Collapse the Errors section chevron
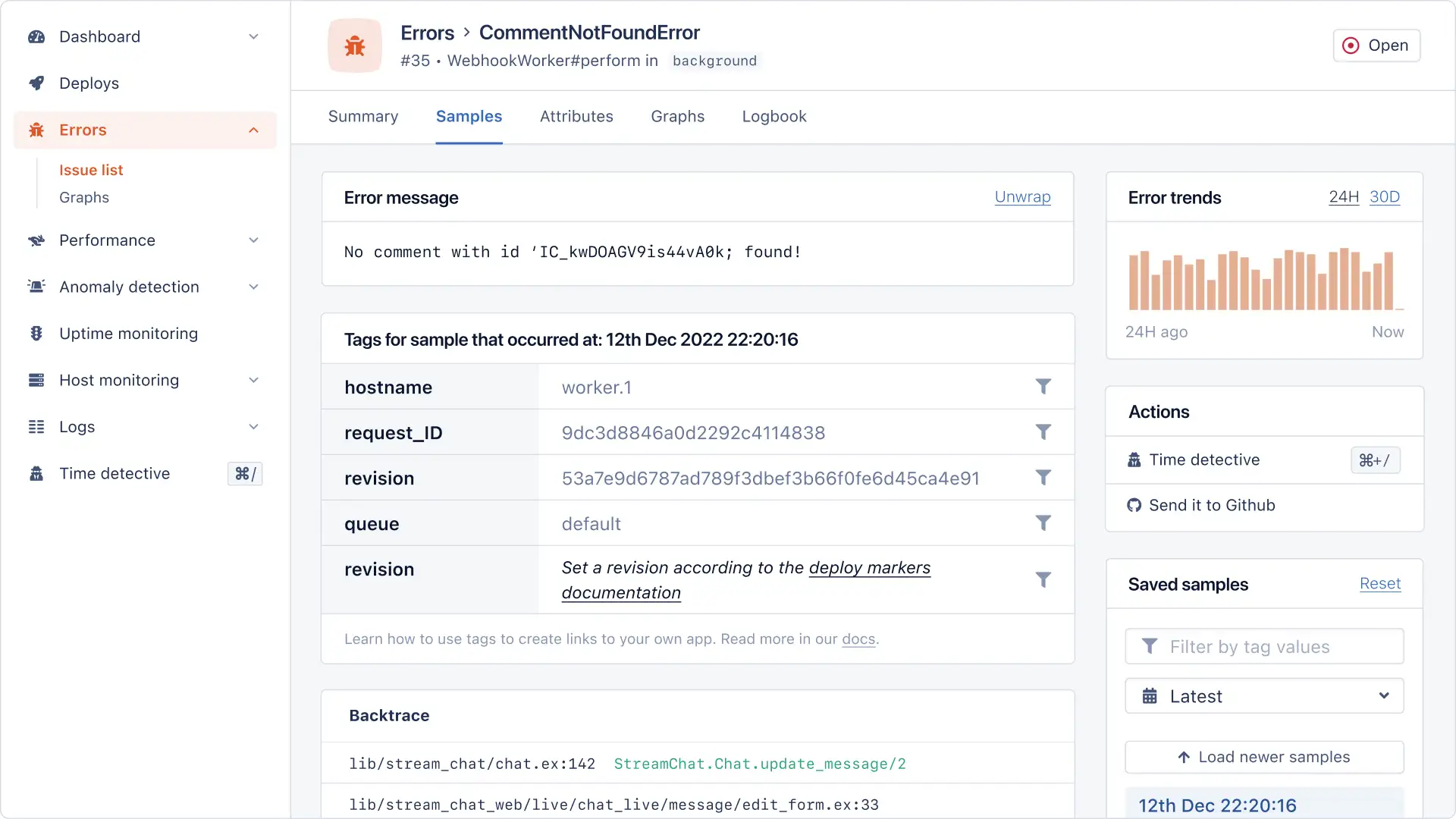This screenshot has width=1456, height=819. pos(254,130)
